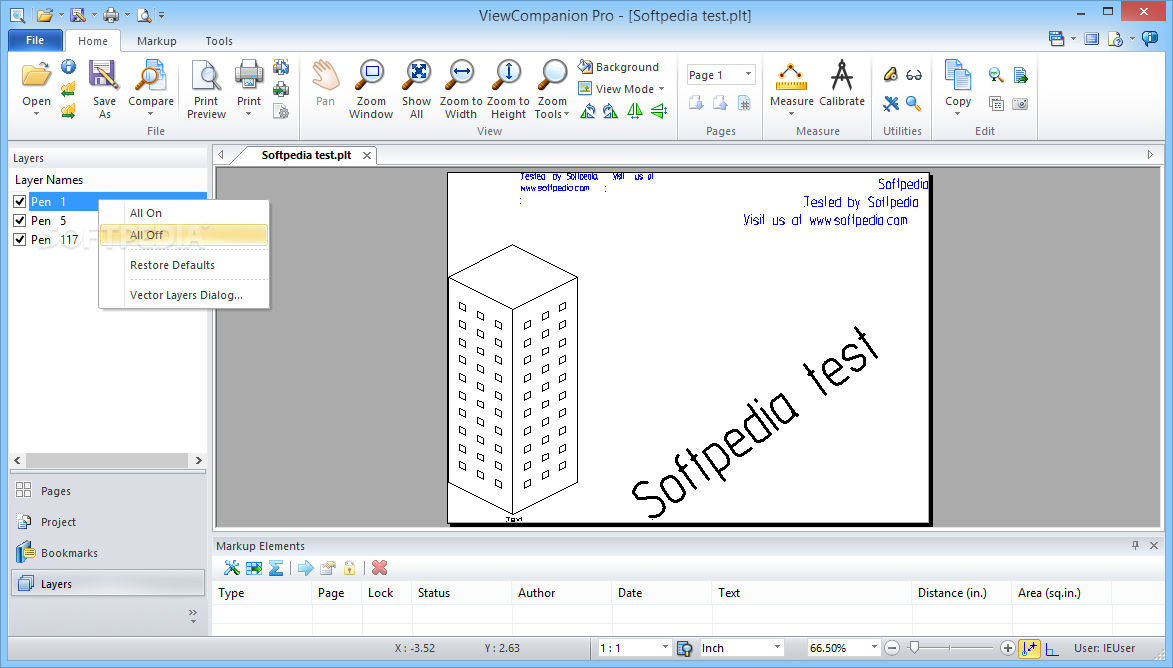Click the Layers navigation pane button
The height and width of the screenshot is (668, 1173).
[108, 583]
